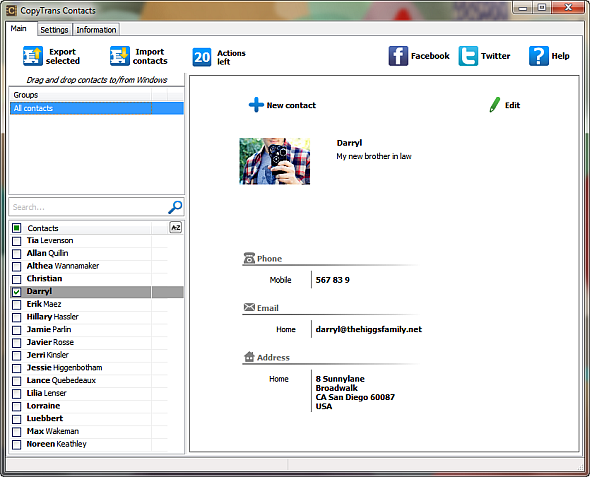
Task: Click the Darryl name heading in details
Action: (349, 143)
